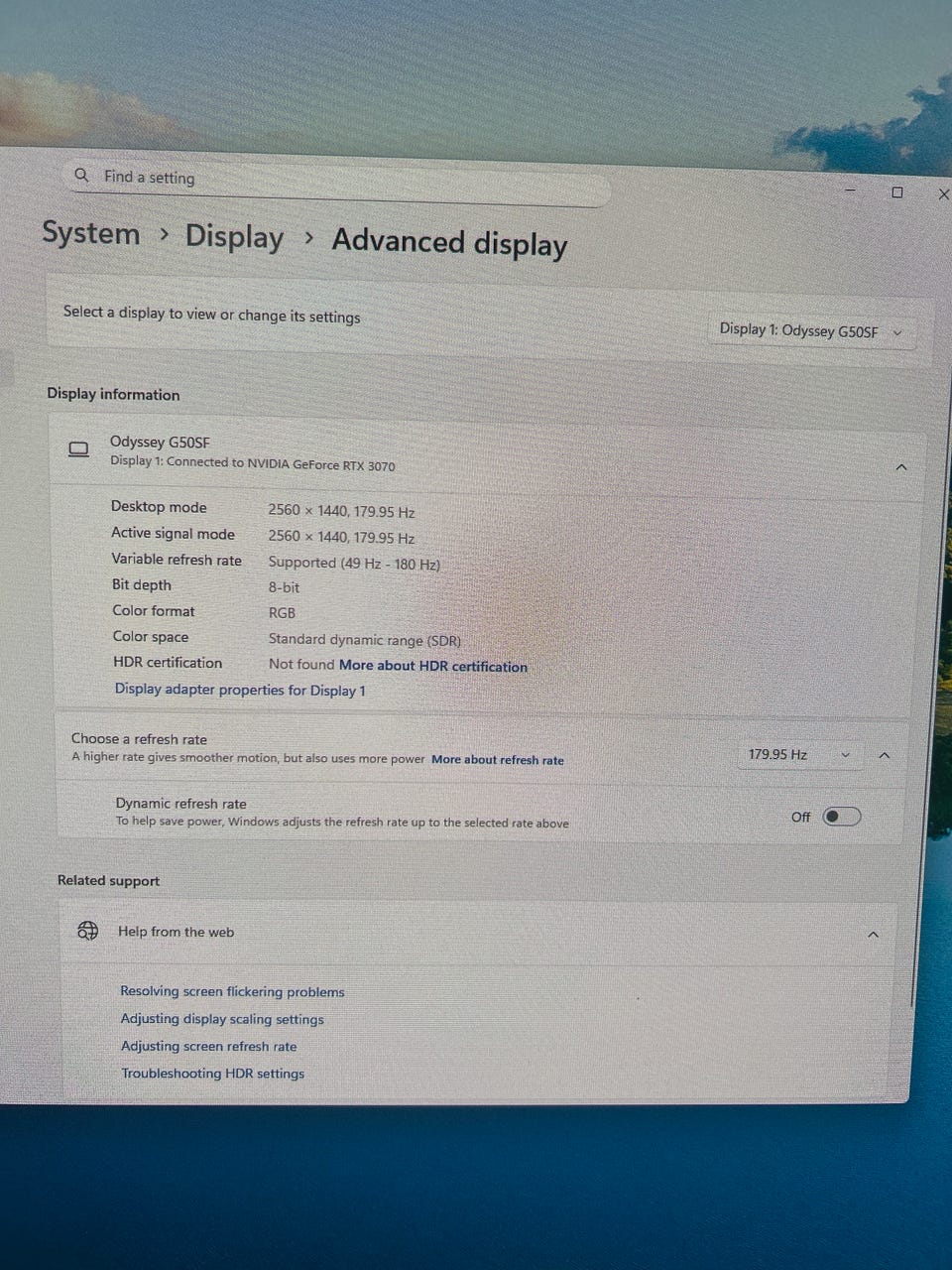Open Display adapter properties for Display 1

click(240, 690)
